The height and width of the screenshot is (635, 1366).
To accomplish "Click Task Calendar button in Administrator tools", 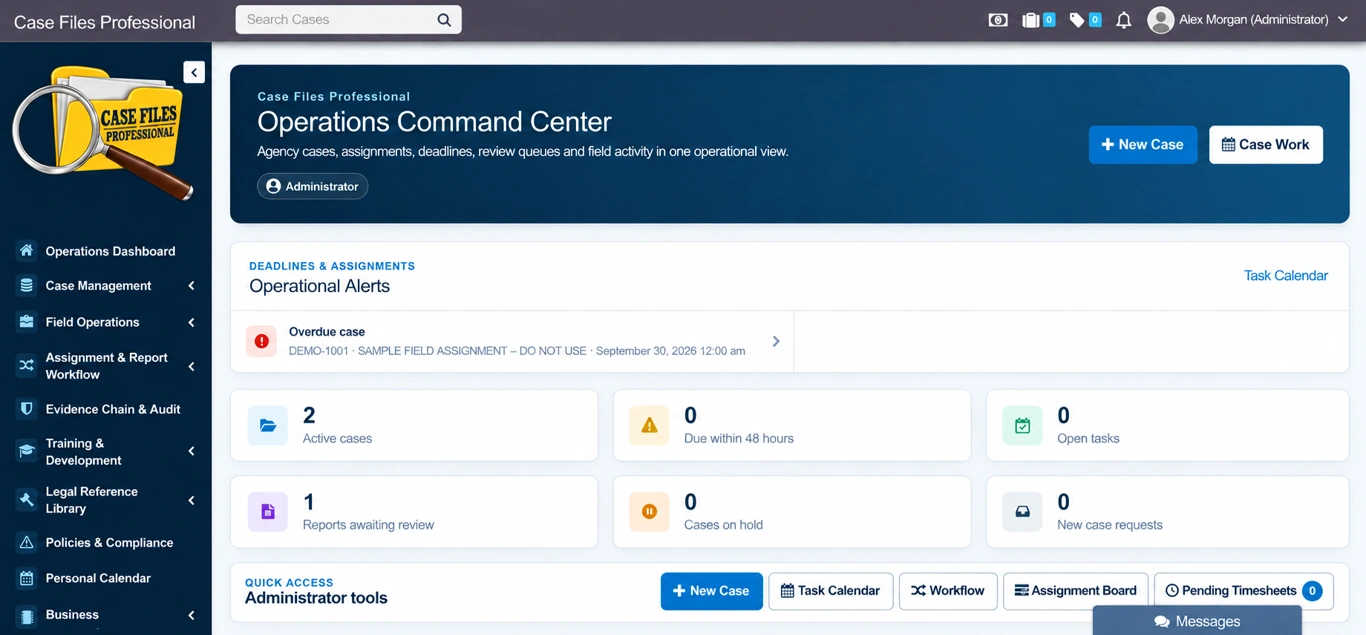I will (830, 591).
